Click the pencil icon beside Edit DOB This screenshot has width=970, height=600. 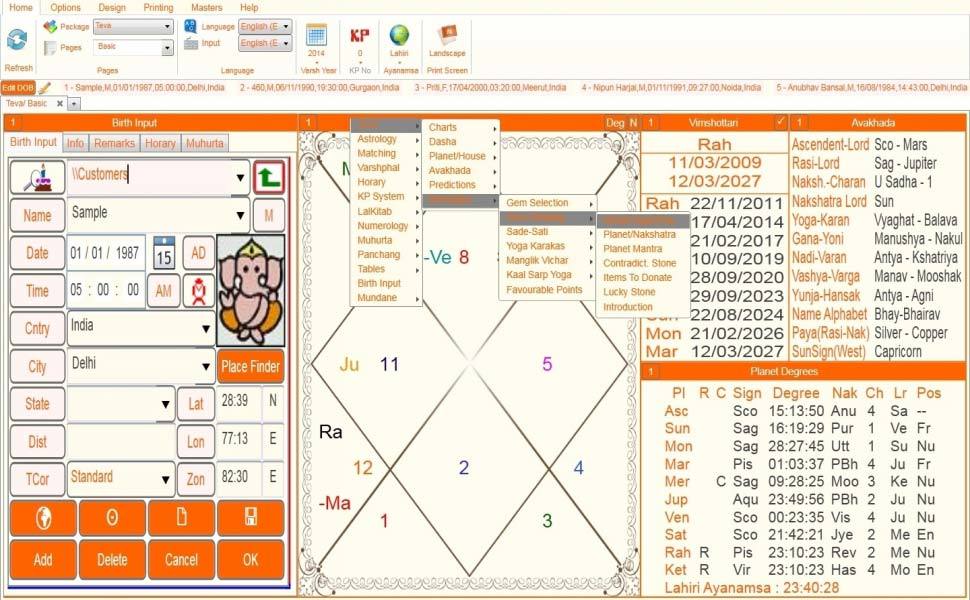[45, 88]
